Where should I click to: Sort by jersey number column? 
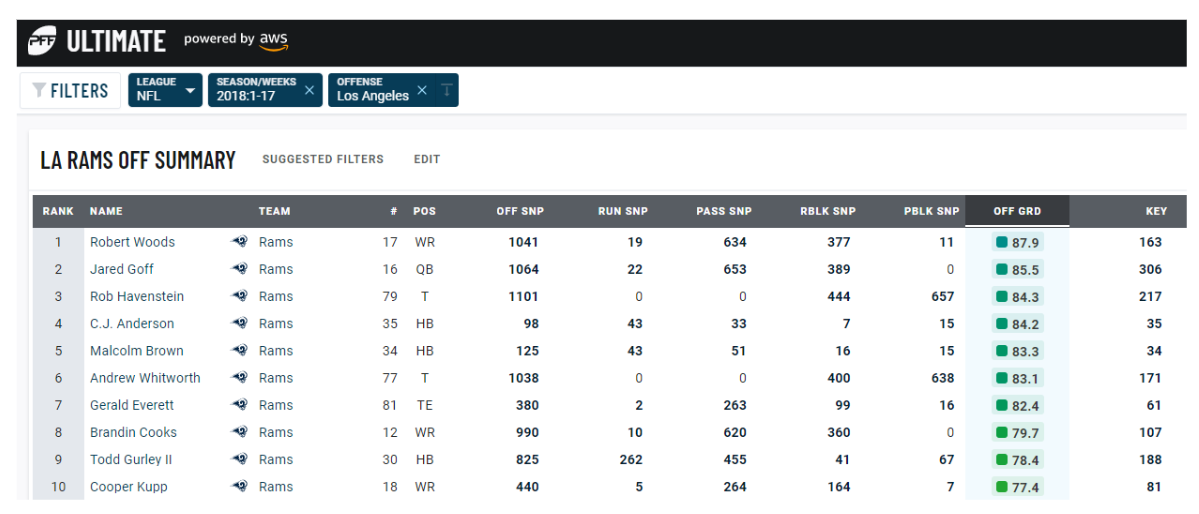pos(394,211)
